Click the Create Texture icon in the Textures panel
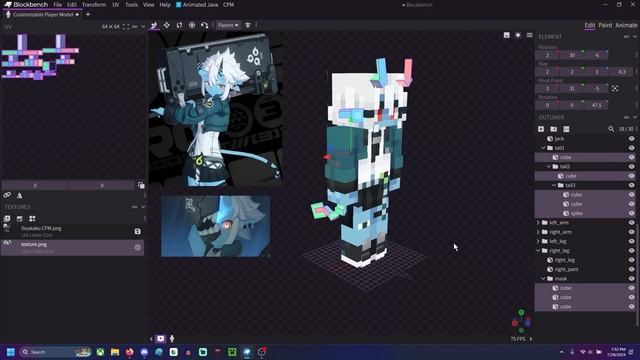The image size is (640, 360). click(20, 219)
